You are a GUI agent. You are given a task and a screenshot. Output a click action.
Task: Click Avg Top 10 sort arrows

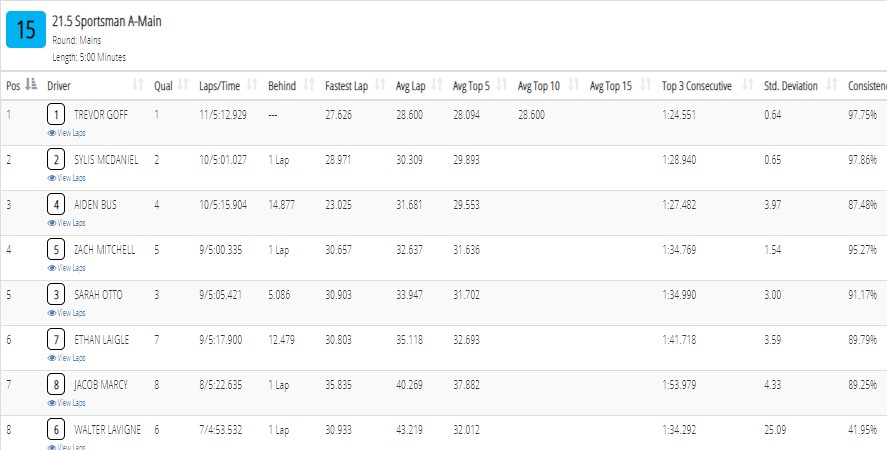[574, 85]
